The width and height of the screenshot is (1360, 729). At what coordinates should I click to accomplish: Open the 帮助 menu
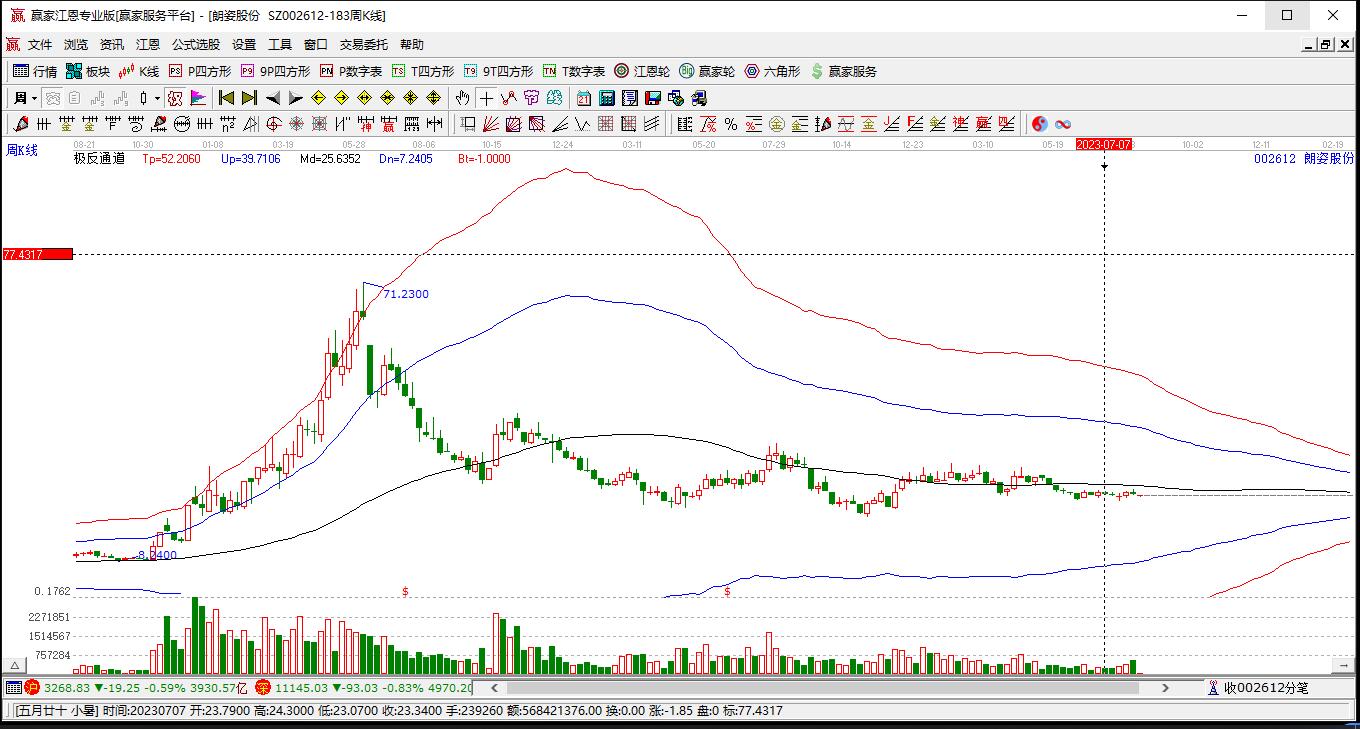click(412, 45)
